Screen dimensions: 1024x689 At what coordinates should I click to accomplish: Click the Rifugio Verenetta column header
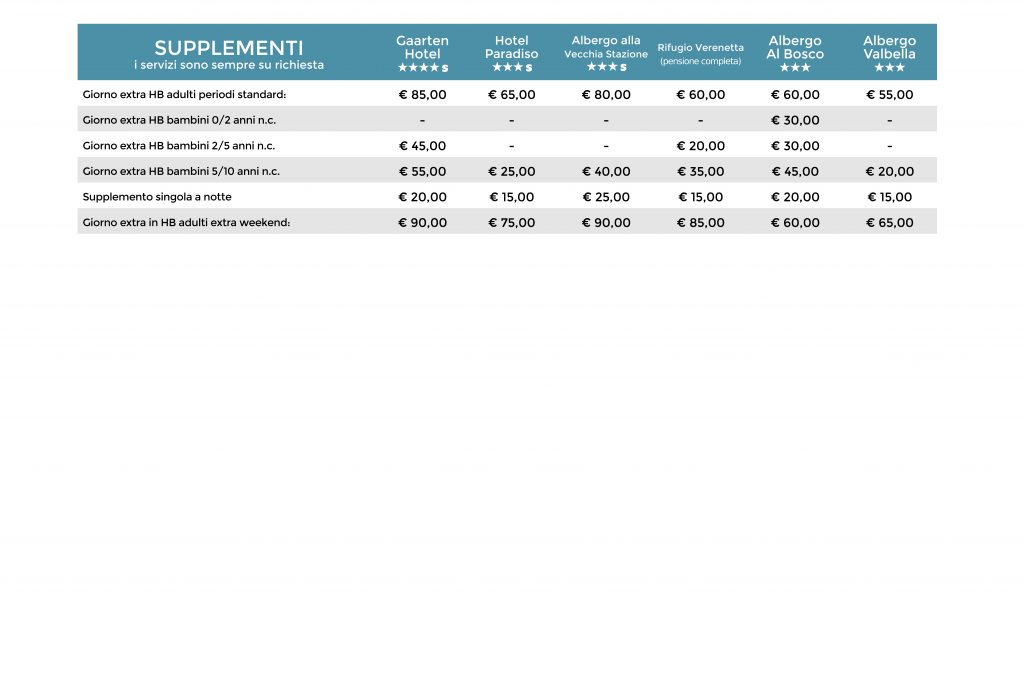pyautogui.click(x=700, y=48)
